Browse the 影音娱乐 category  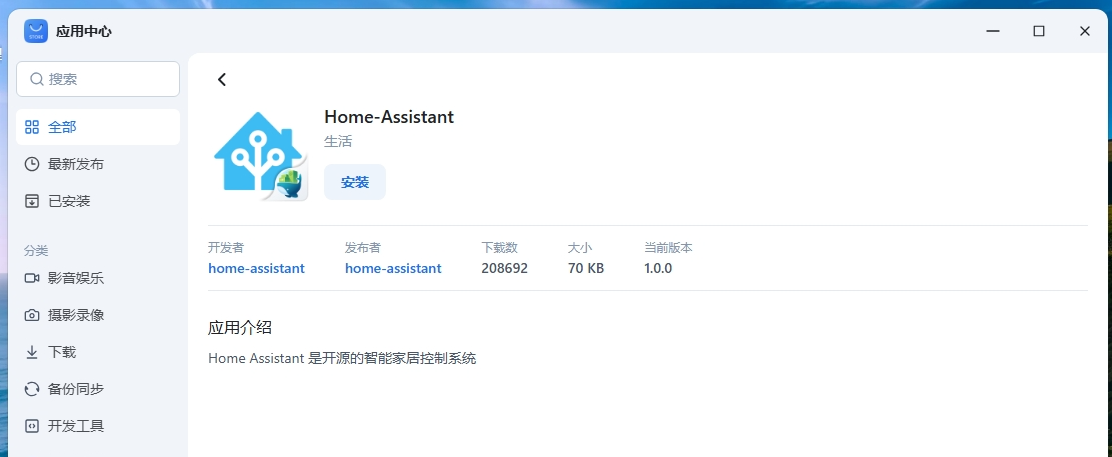point(98,278)
